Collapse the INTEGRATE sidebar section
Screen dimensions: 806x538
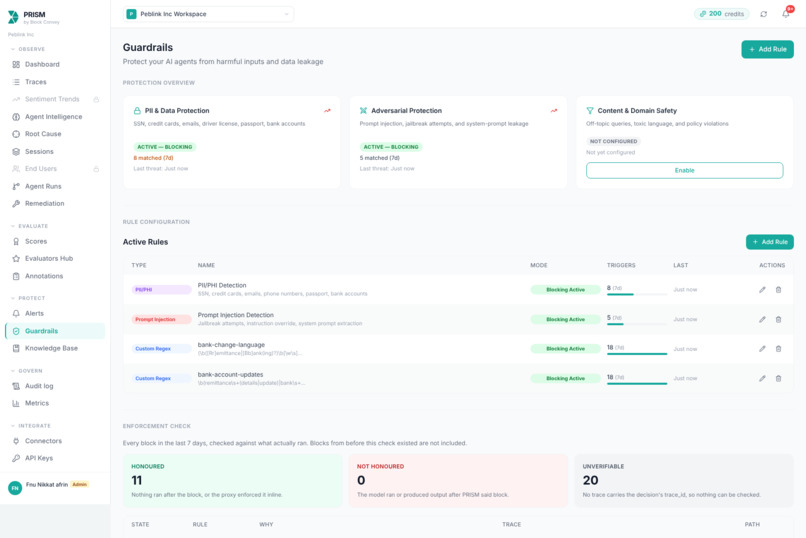30,426
